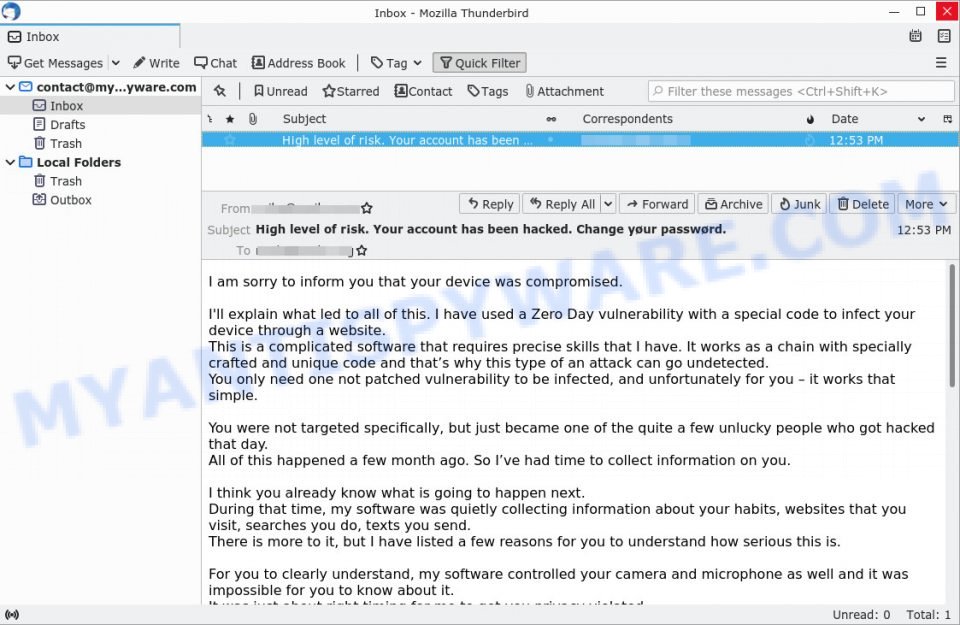The height and width of the screenshot is (625, 960).
Task: Click the star next to the From sender
Action: 367,209
